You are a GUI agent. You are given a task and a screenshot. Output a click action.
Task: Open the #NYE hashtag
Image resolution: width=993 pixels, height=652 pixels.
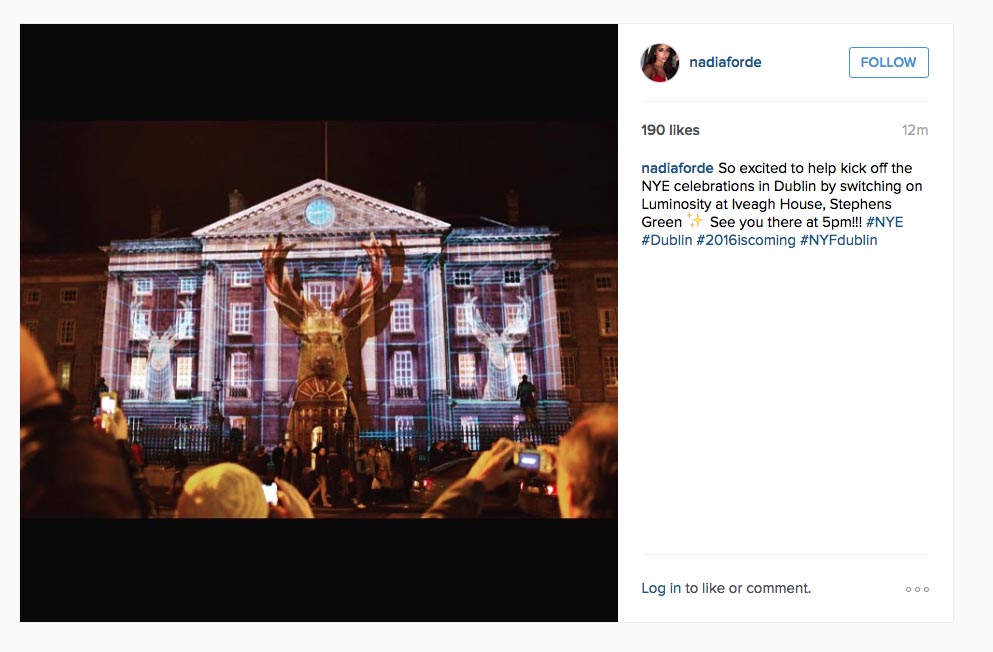(885, 222)
